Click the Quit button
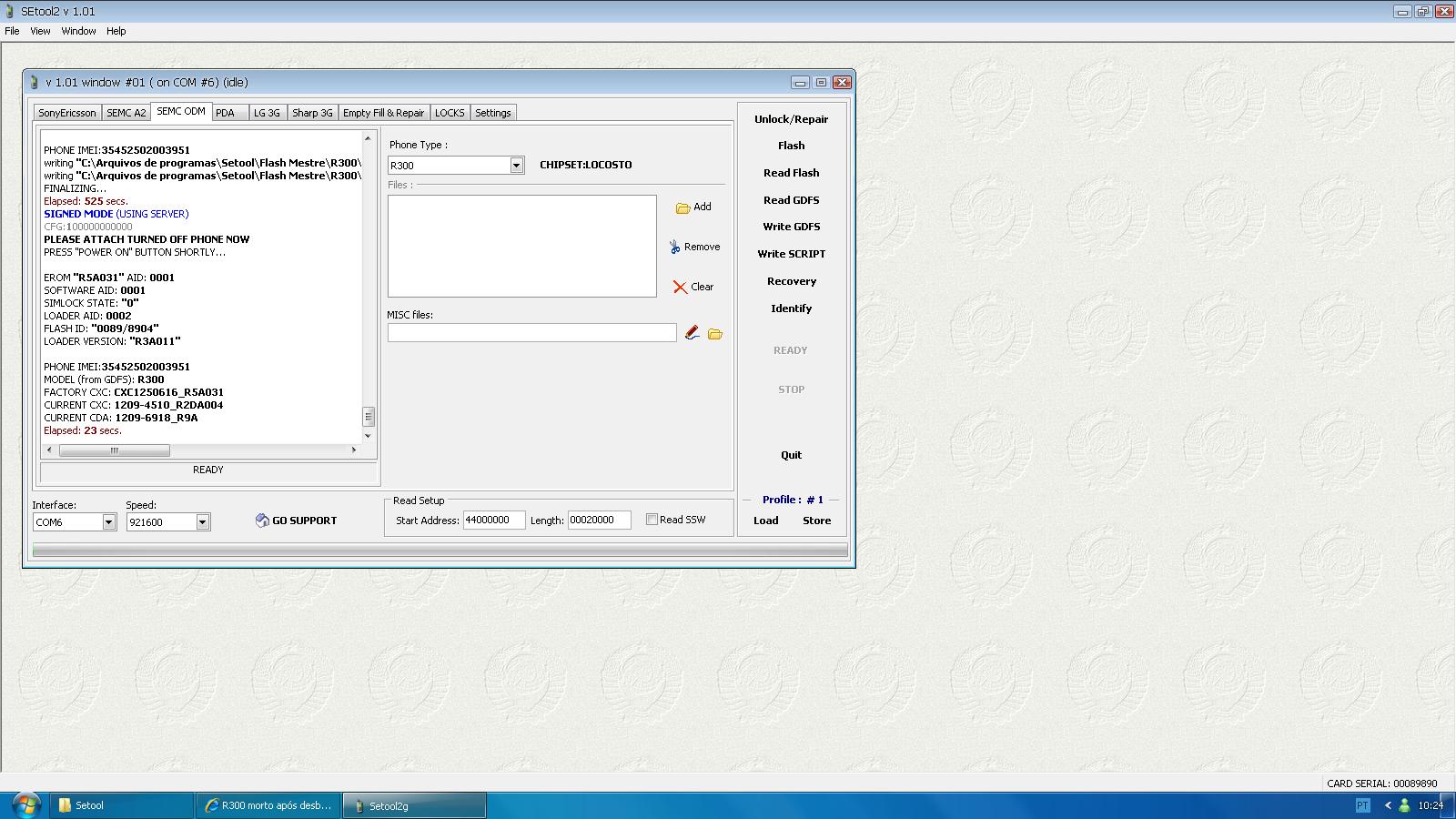This screenshot has width=1456, height=819. (x=792, y=455)
